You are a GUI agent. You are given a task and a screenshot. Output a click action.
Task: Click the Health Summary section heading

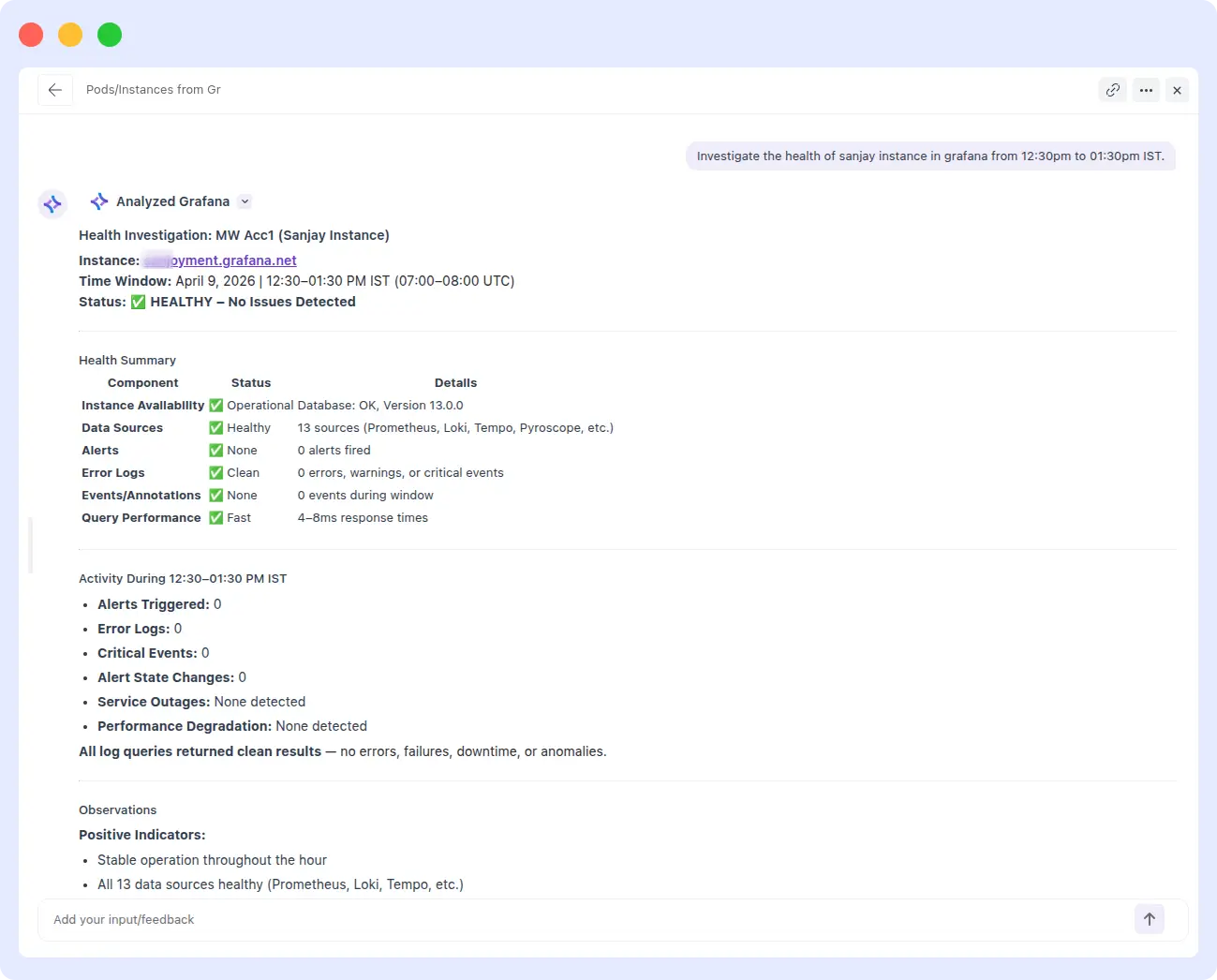[x=127, y=361]
